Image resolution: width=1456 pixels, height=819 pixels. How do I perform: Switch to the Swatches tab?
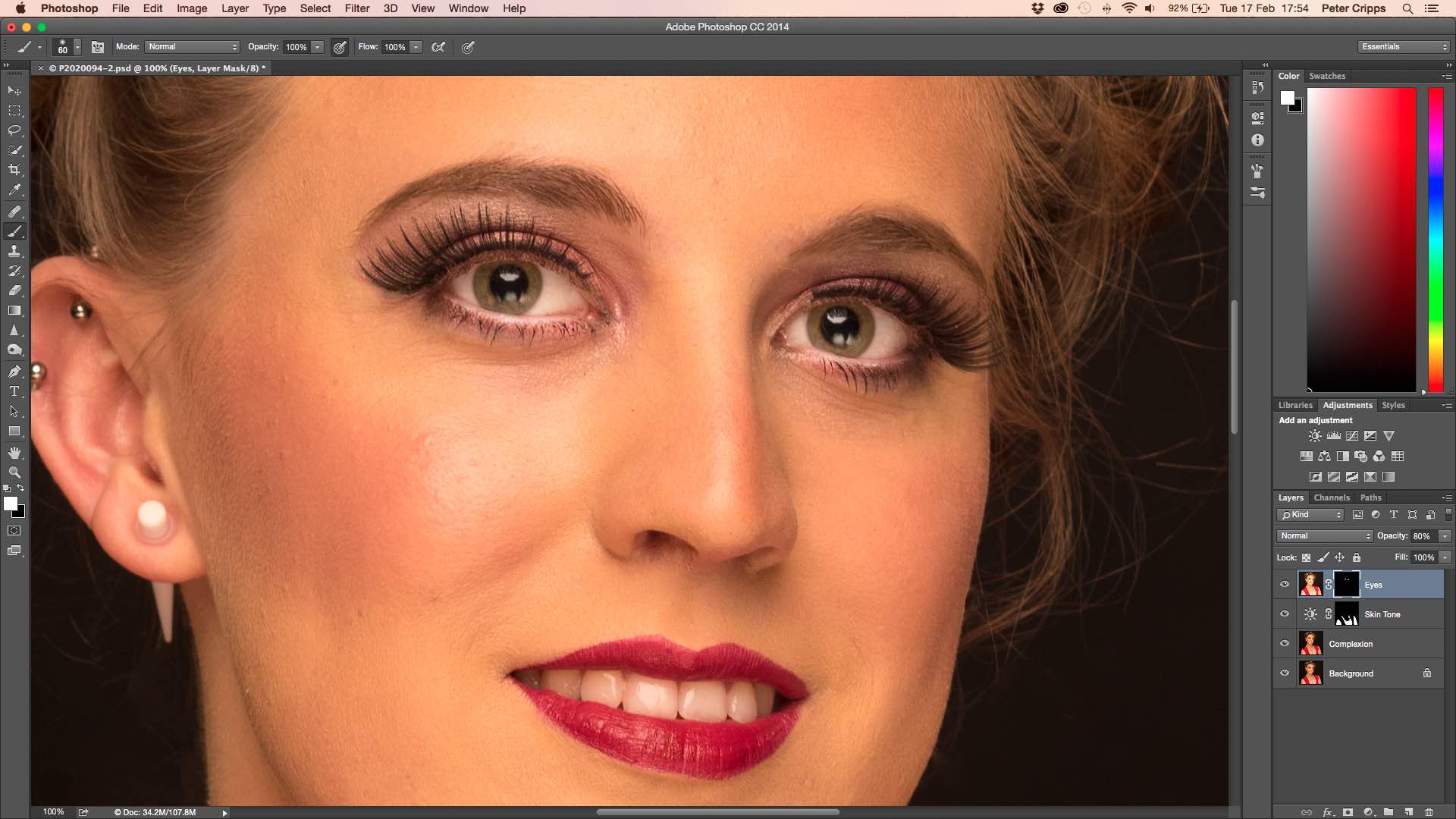[1327, 76]
